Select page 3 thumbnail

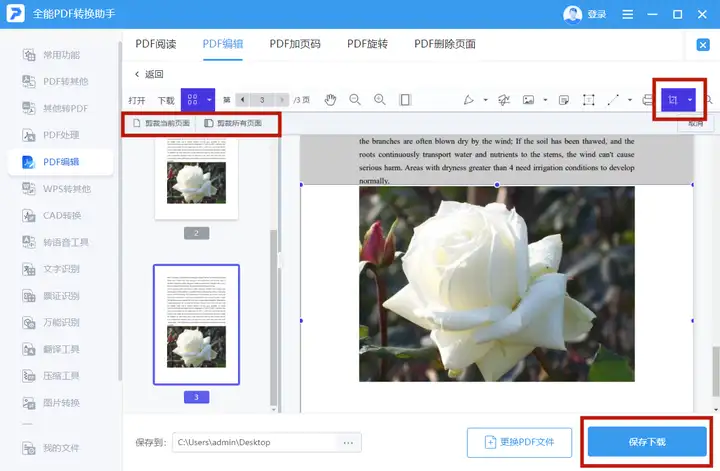197,325
